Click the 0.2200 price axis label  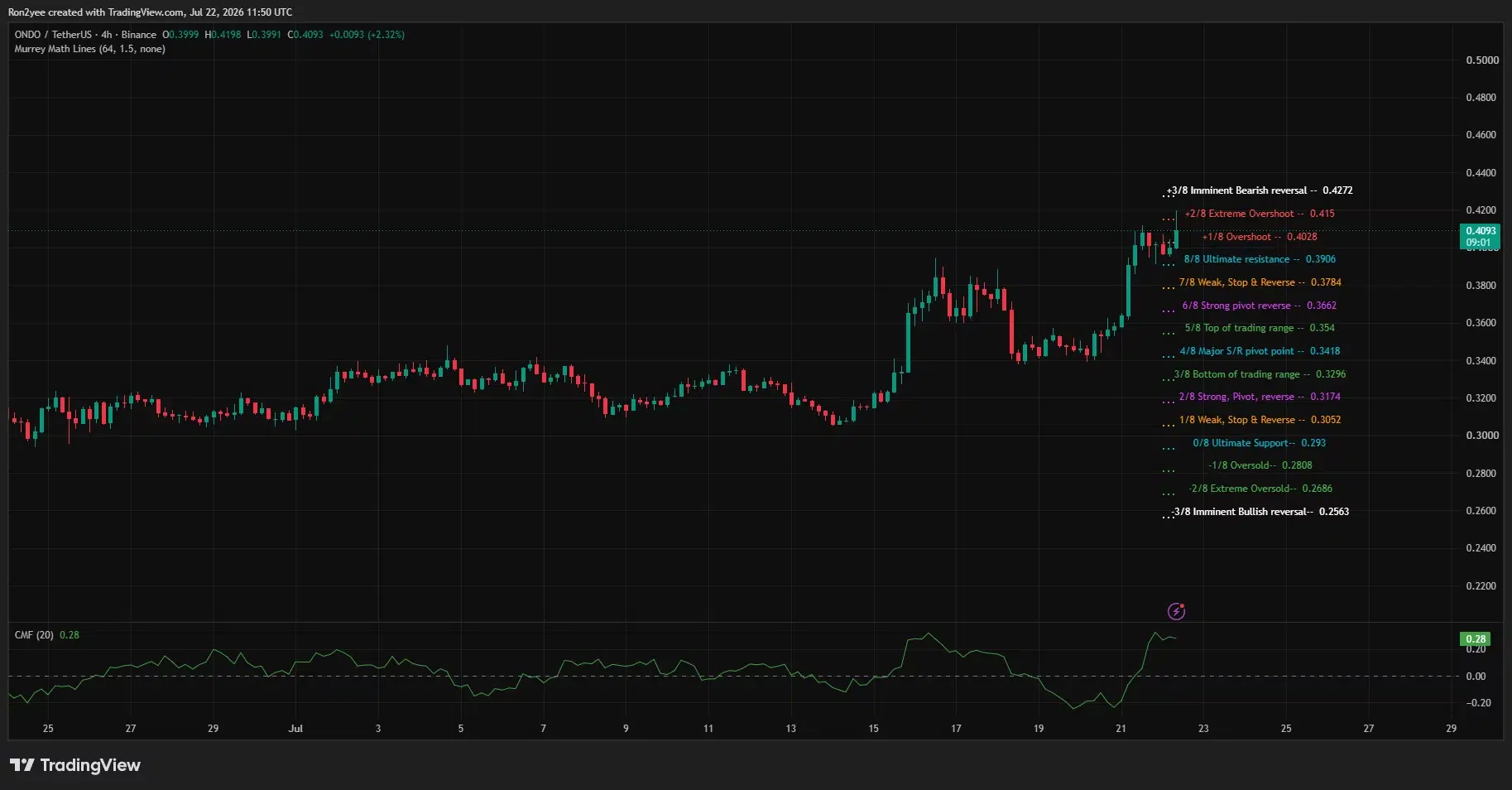click(1481, 586)
